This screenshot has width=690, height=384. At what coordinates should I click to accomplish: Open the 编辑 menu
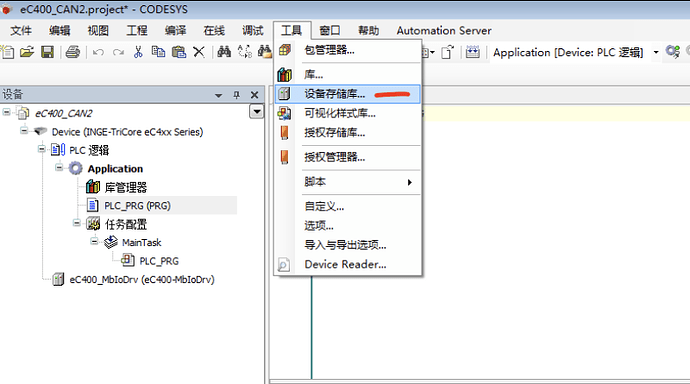[60, 30]
